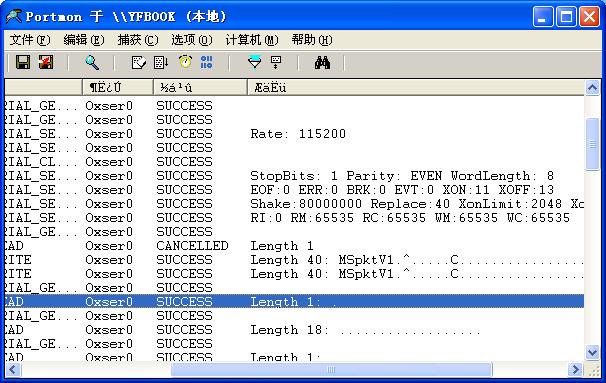
Task: Open the 计算机(M) menu
Action: click(x=252, y=40)
